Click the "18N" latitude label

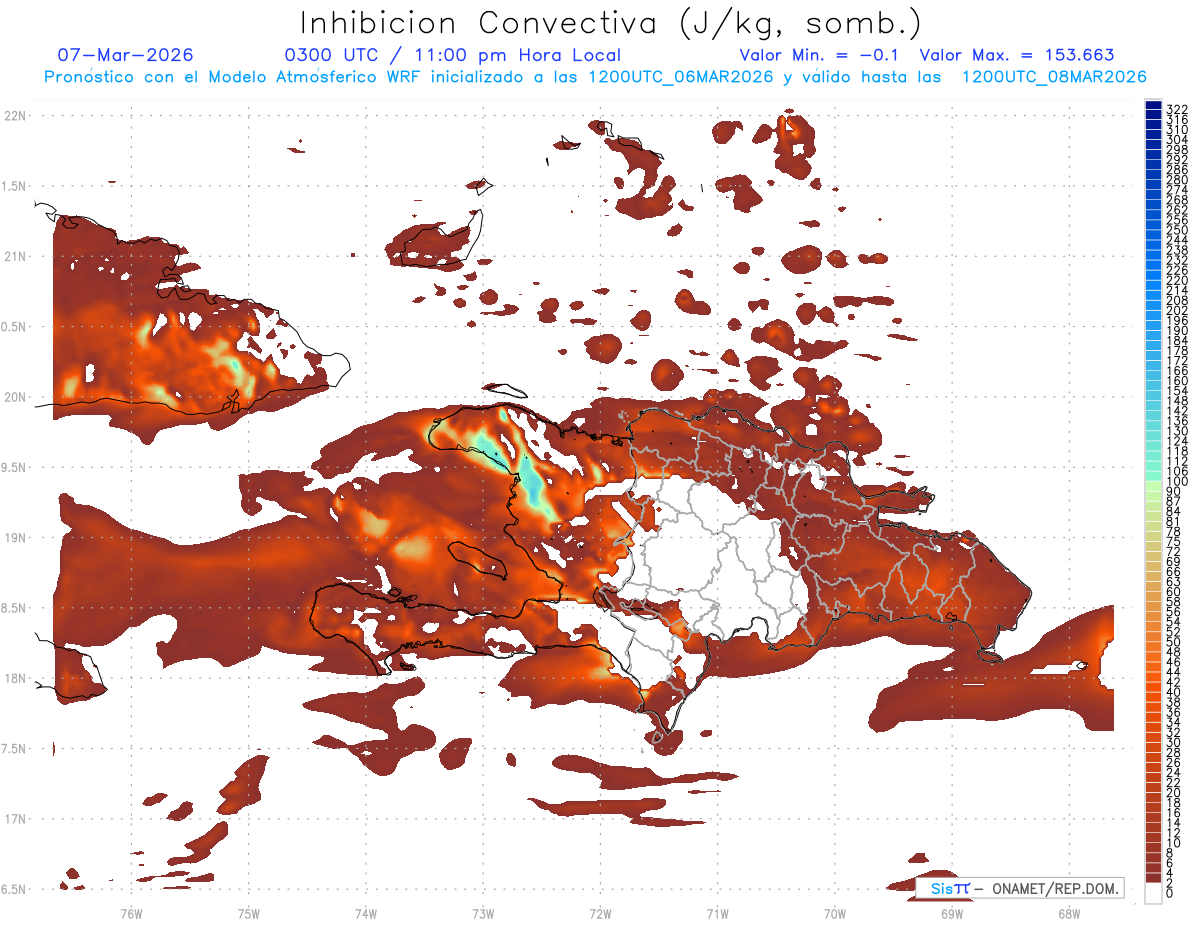pyautogui.click(x=15, y=678)
